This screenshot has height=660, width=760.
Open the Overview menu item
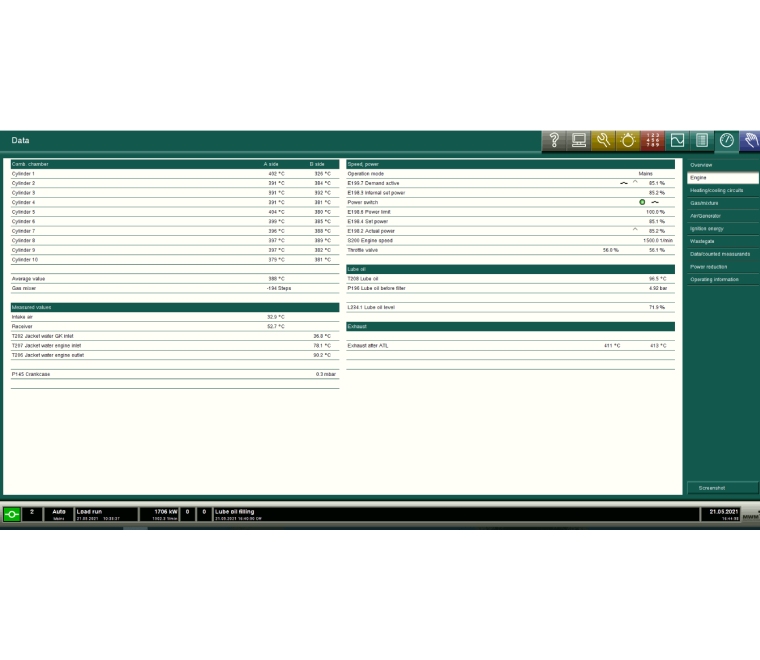click(x=722, y=164)
